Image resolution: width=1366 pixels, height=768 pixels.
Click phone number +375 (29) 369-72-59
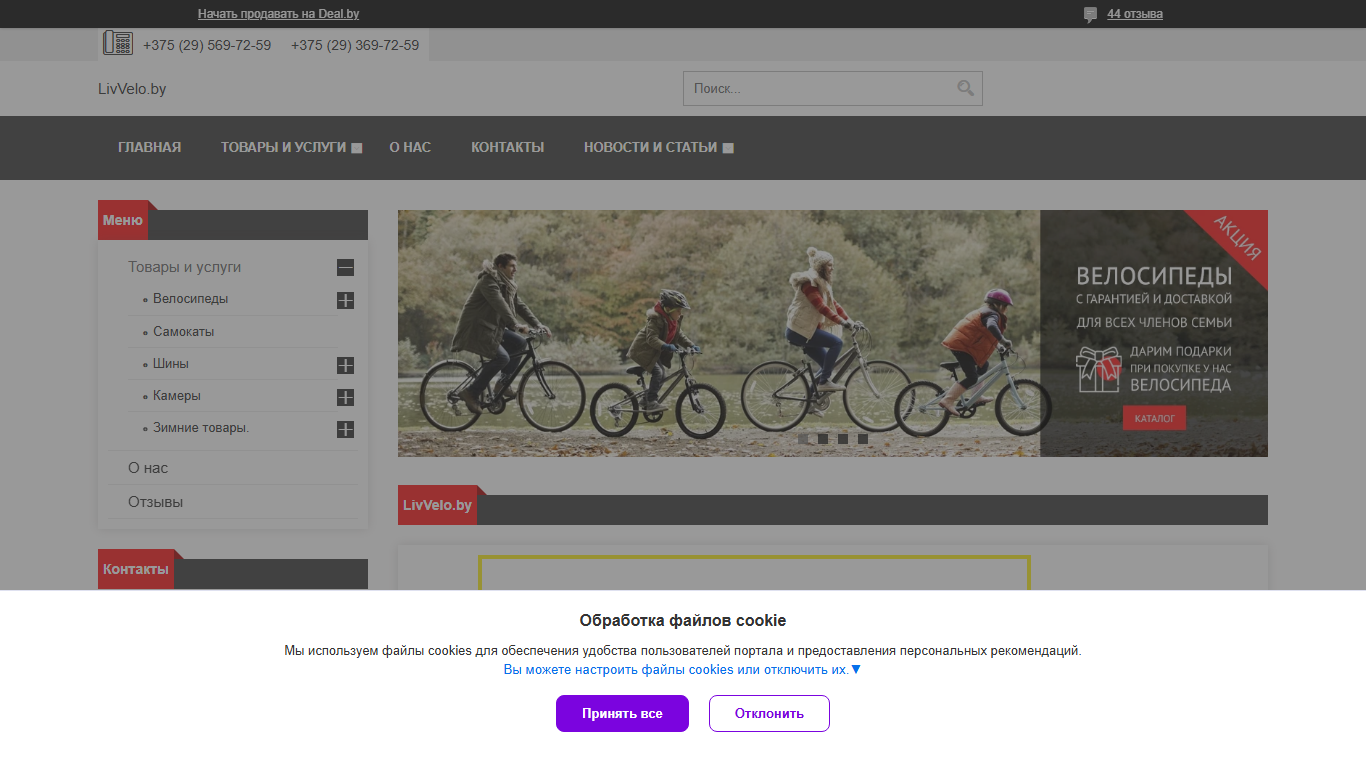click(x=355, y=45)
